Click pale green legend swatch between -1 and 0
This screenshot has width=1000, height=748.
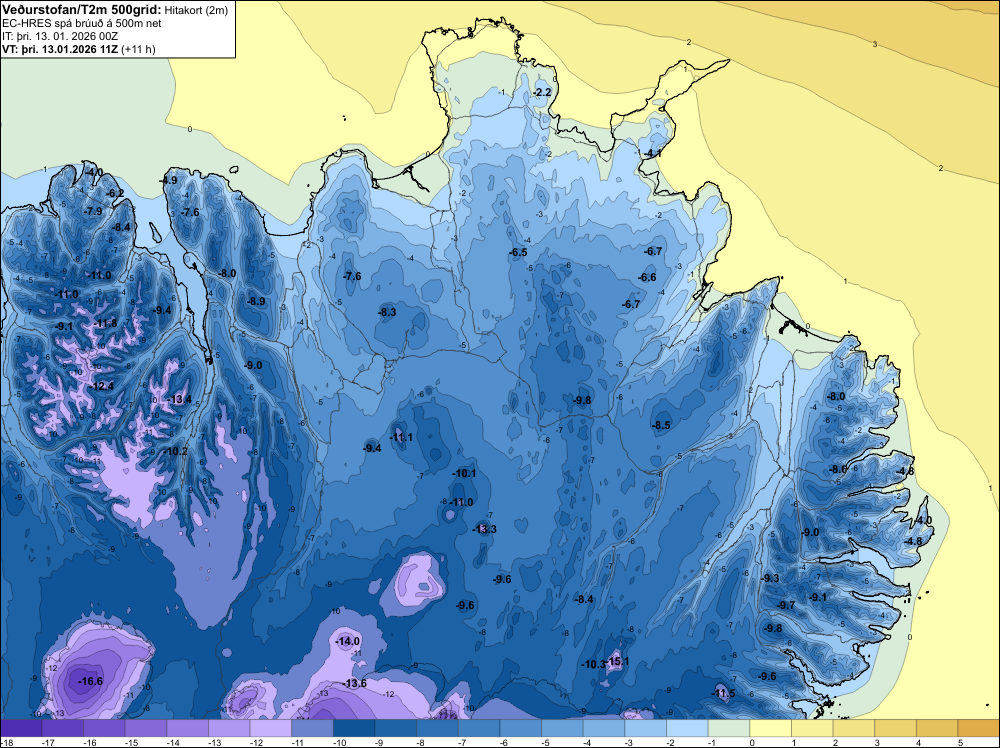click(x=729, y=728)
